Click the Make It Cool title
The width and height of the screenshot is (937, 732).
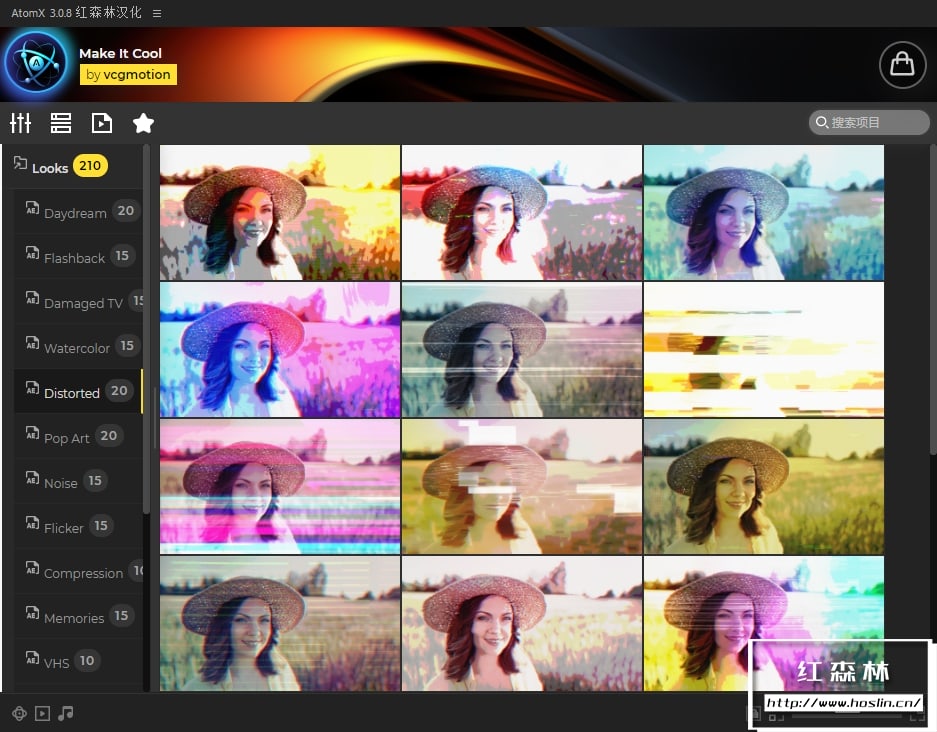point(121,53)
